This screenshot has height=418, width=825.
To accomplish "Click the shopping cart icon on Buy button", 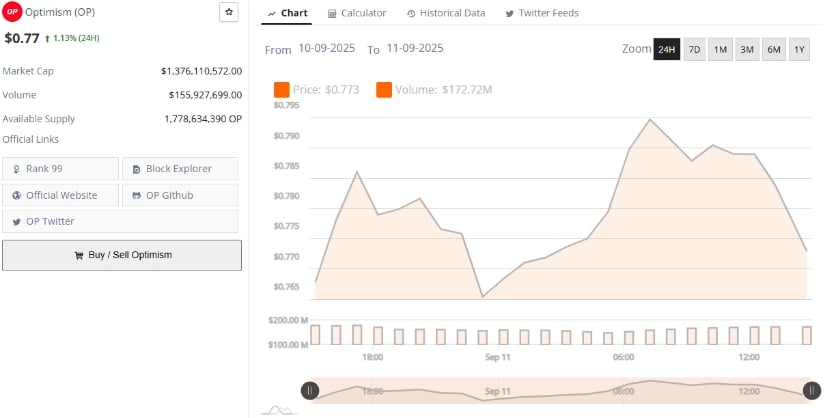I will pyautogui.click(x=79, y=255).
